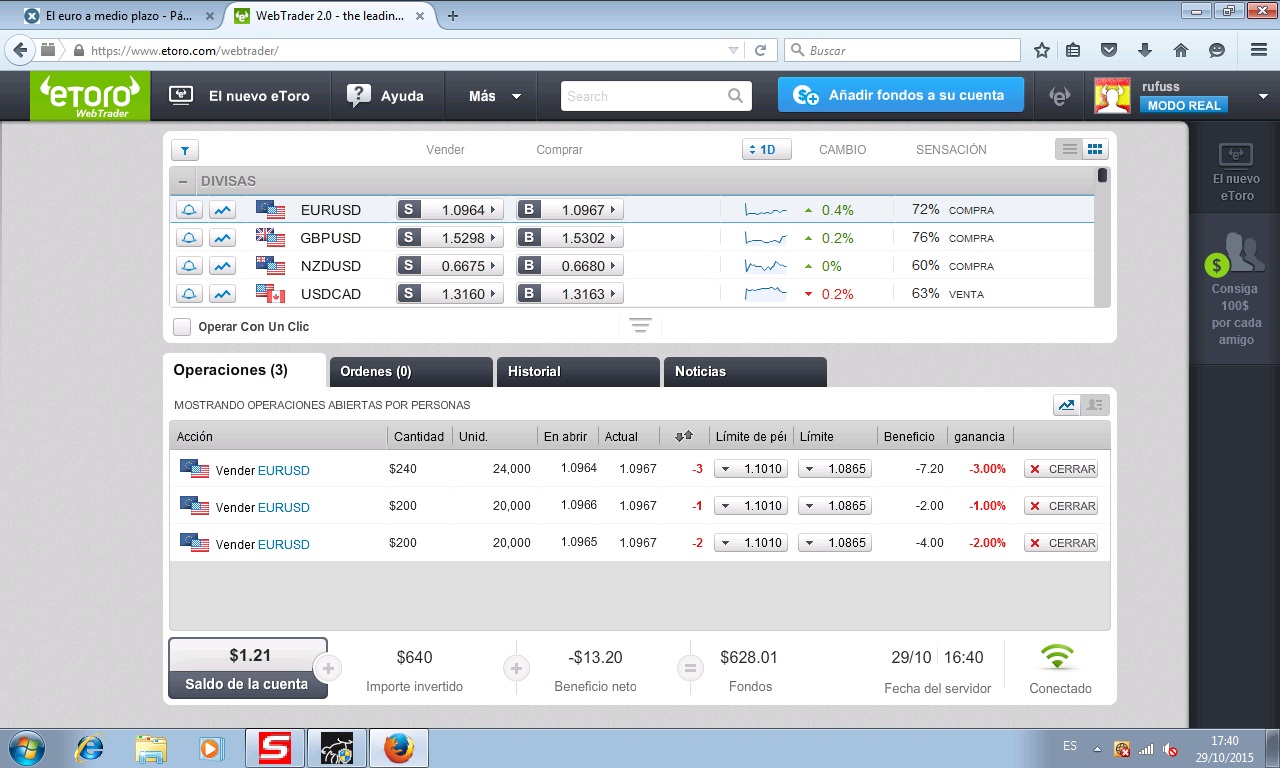Click the magnifier icon in the eToro search box
1280x768 pixels.
tap(736, 96)
